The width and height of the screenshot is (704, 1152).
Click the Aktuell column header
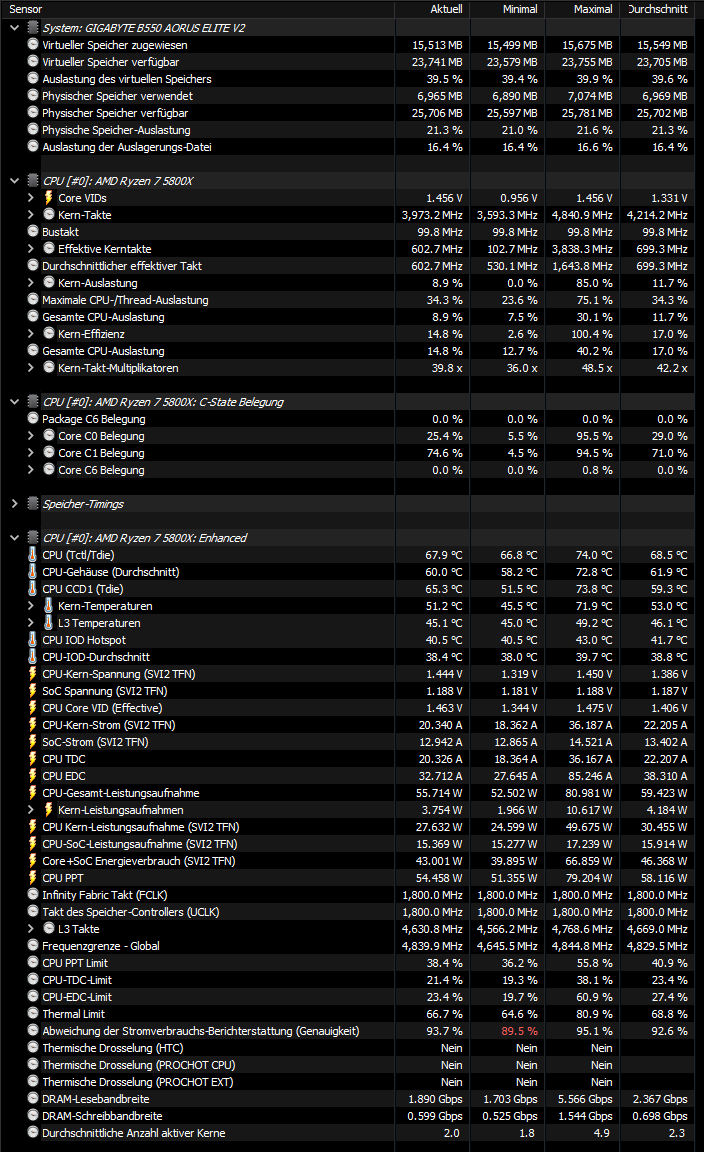click(x=432, y=9)
